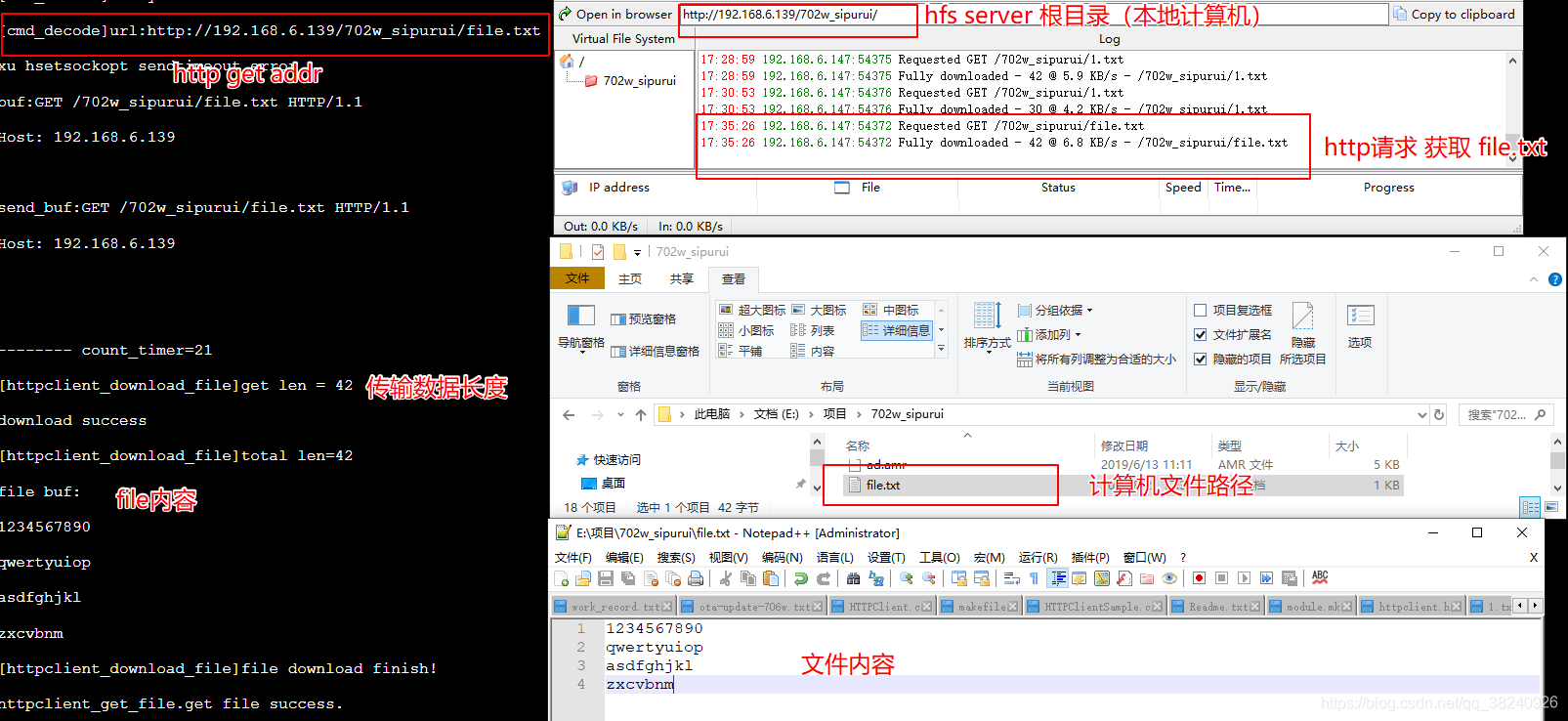Screen dimensions: 1568x721
Task: Open the 插件(P) menu in Notepad++
Action: (x=1090, y=557)
